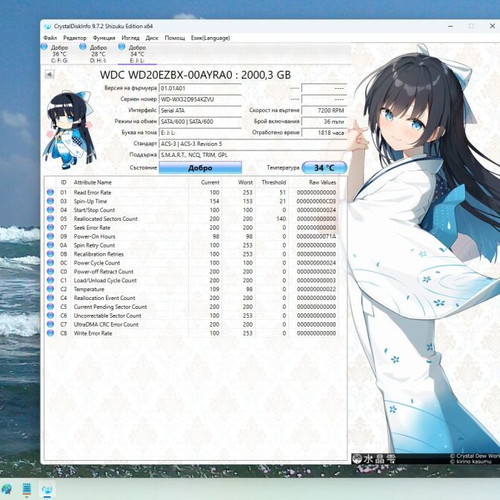This screenshot has width=500, height=500.
Task: Click the chibi Shizuku character image
Action: pyautogui.click(x=71, y=129)
